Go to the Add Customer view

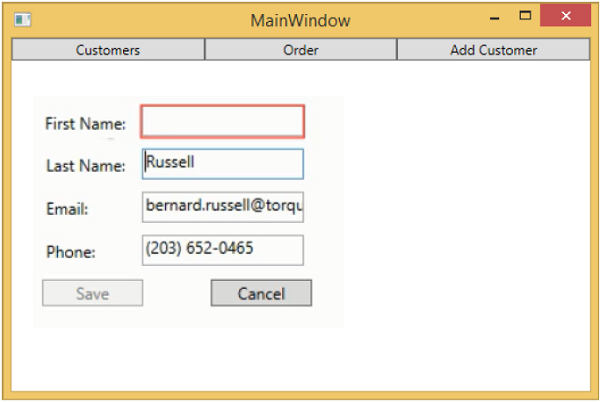493,50
